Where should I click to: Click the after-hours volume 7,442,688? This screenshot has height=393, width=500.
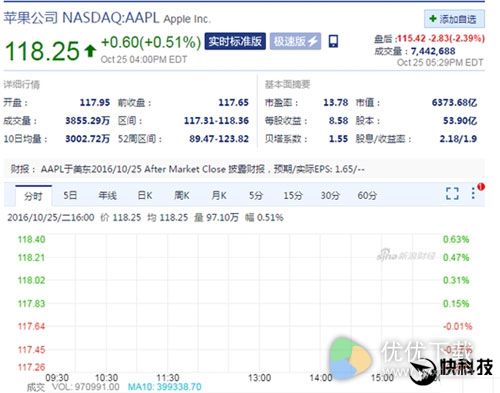(433, 51)
